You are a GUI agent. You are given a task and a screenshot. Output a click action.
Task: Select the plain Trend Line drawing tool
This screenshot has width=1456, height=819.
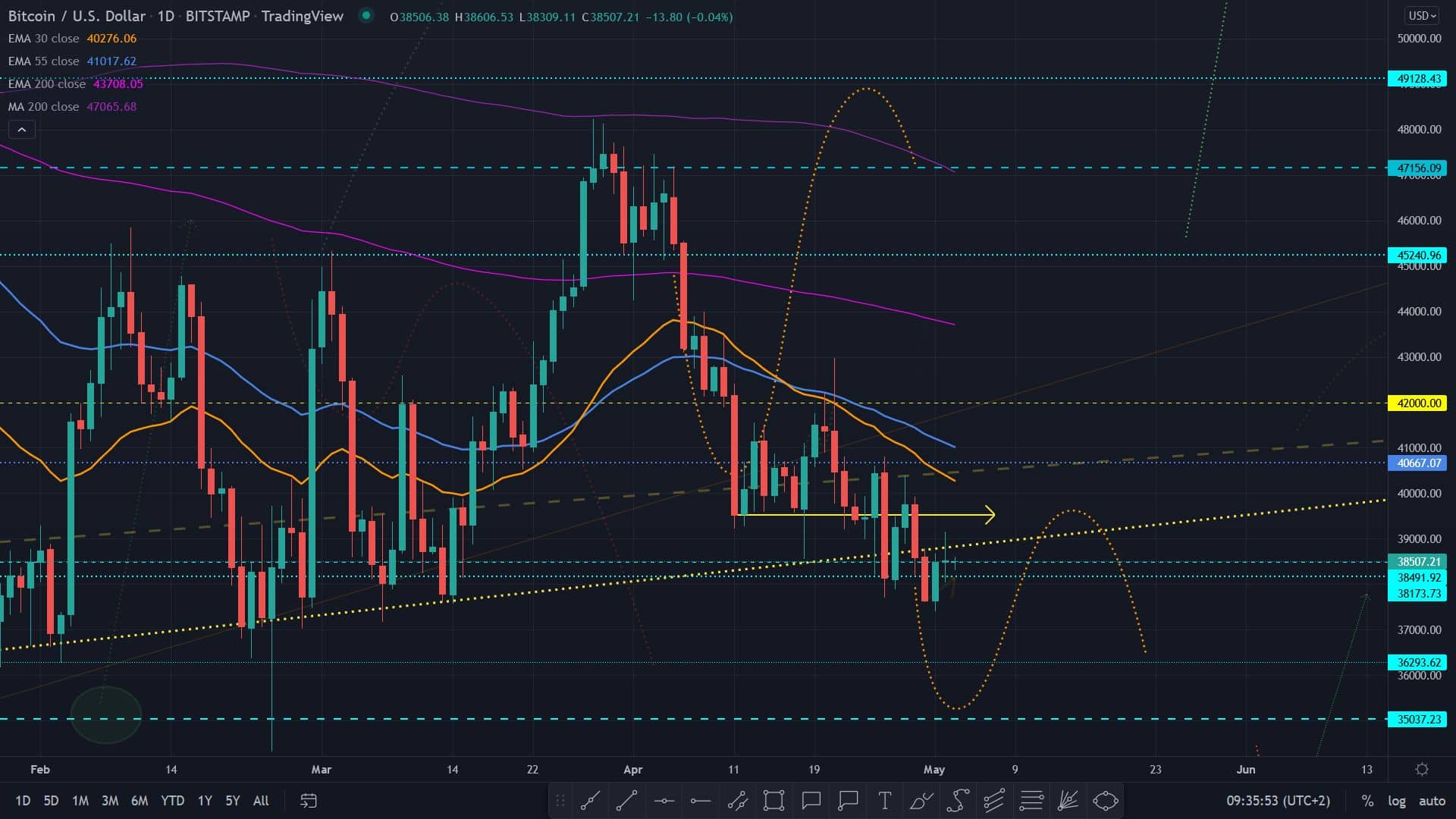[627, 801]
